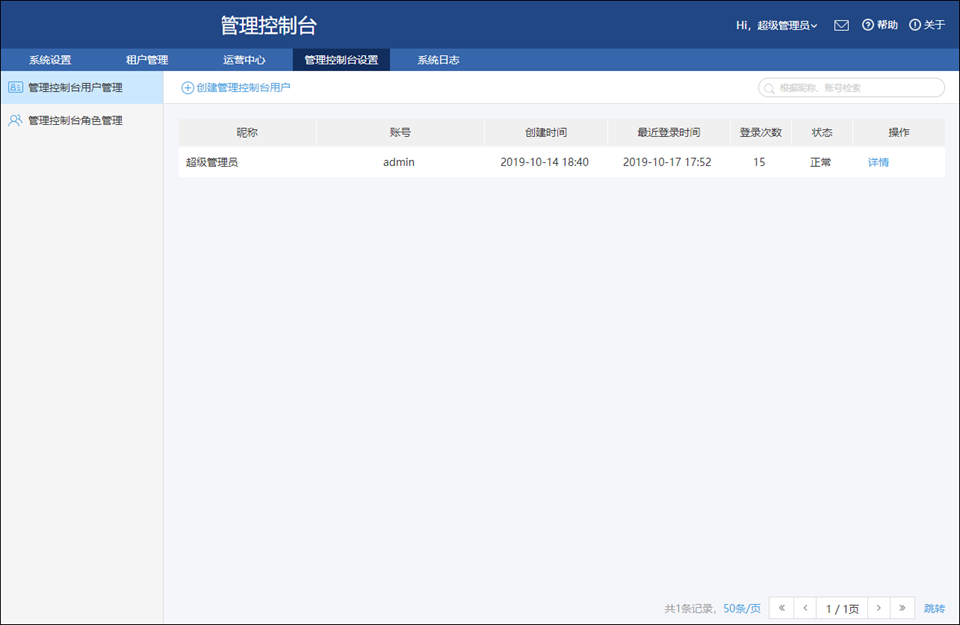Image resolution: width=960 pixels, height=625 pixels.
Task: Jump to last page using » icon
Action: tap(903, 607)
